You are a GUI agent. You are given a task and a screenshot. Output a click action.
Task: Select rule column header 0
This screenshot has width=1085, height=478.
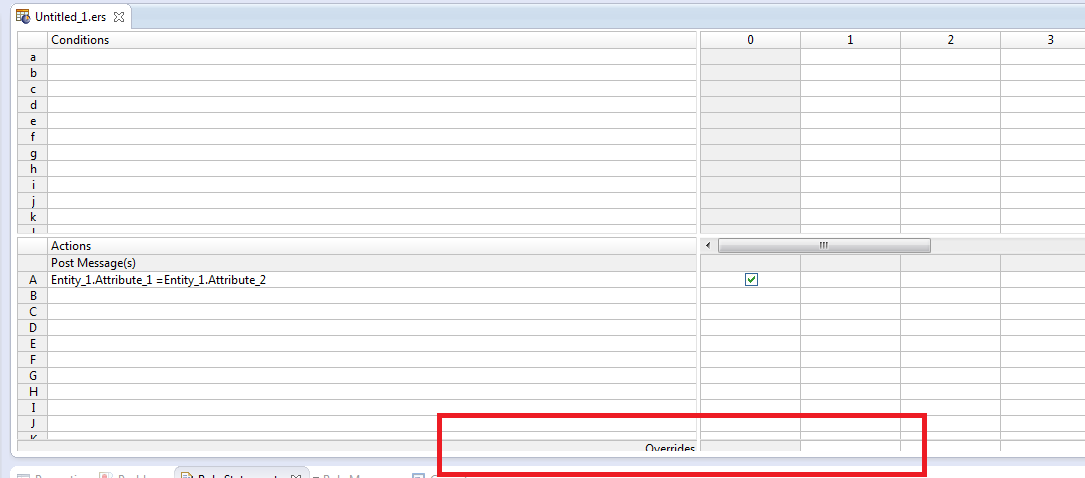pos(751,40)
